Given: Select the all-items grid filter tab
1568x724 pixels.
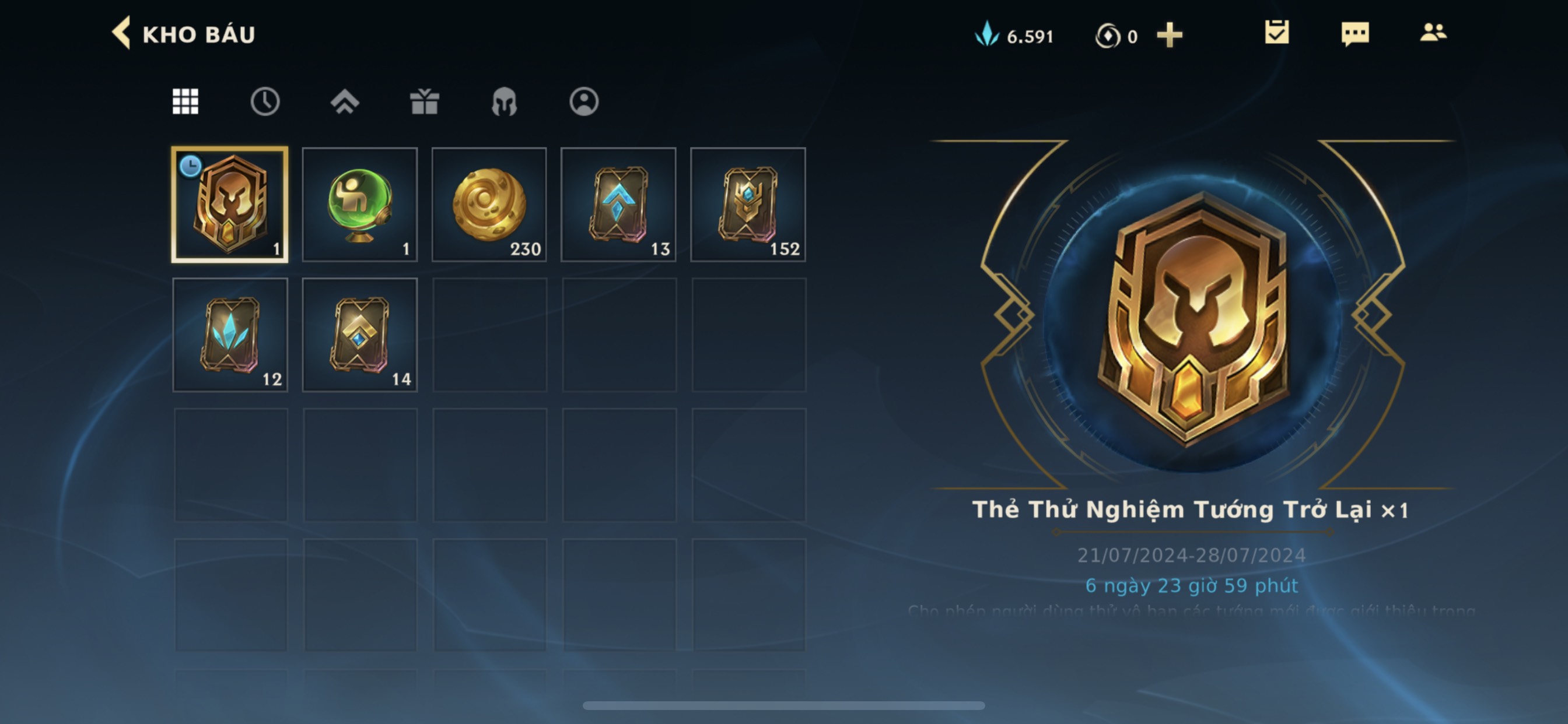Looking at the screenshot, I should [185, 101].
